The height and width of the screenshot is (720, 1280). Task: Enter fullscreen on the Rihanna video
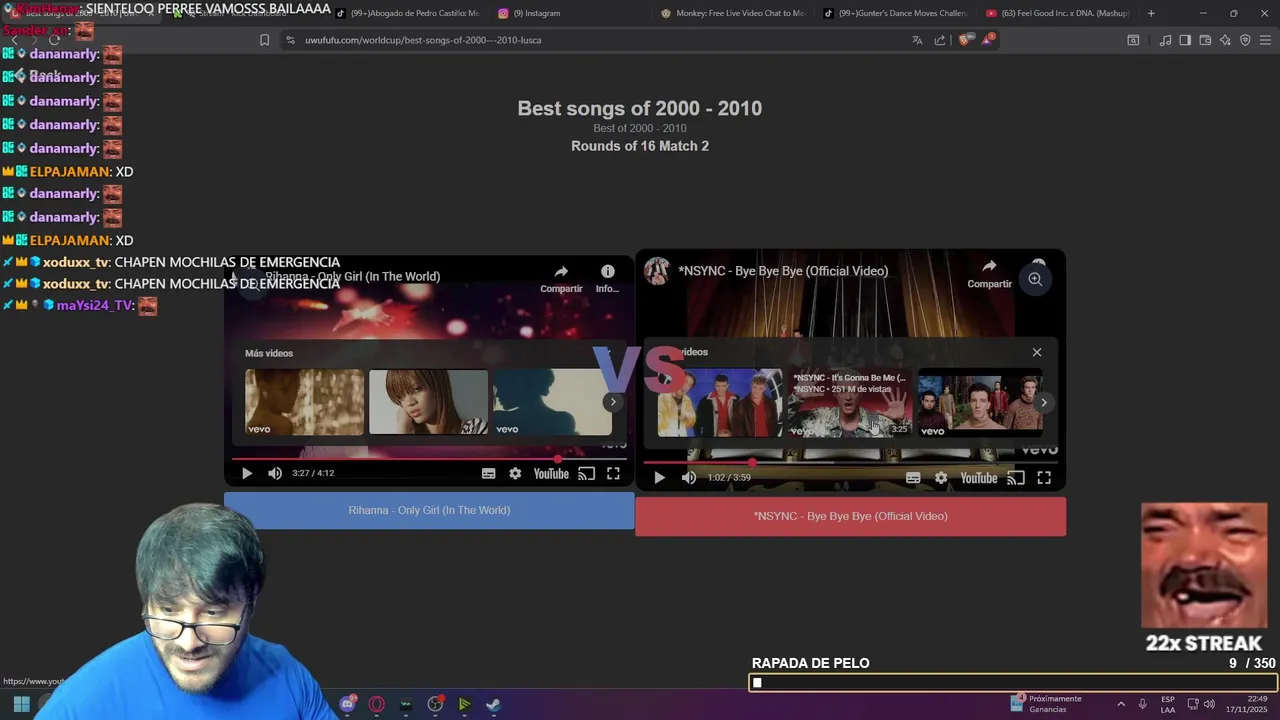[613, 474]
